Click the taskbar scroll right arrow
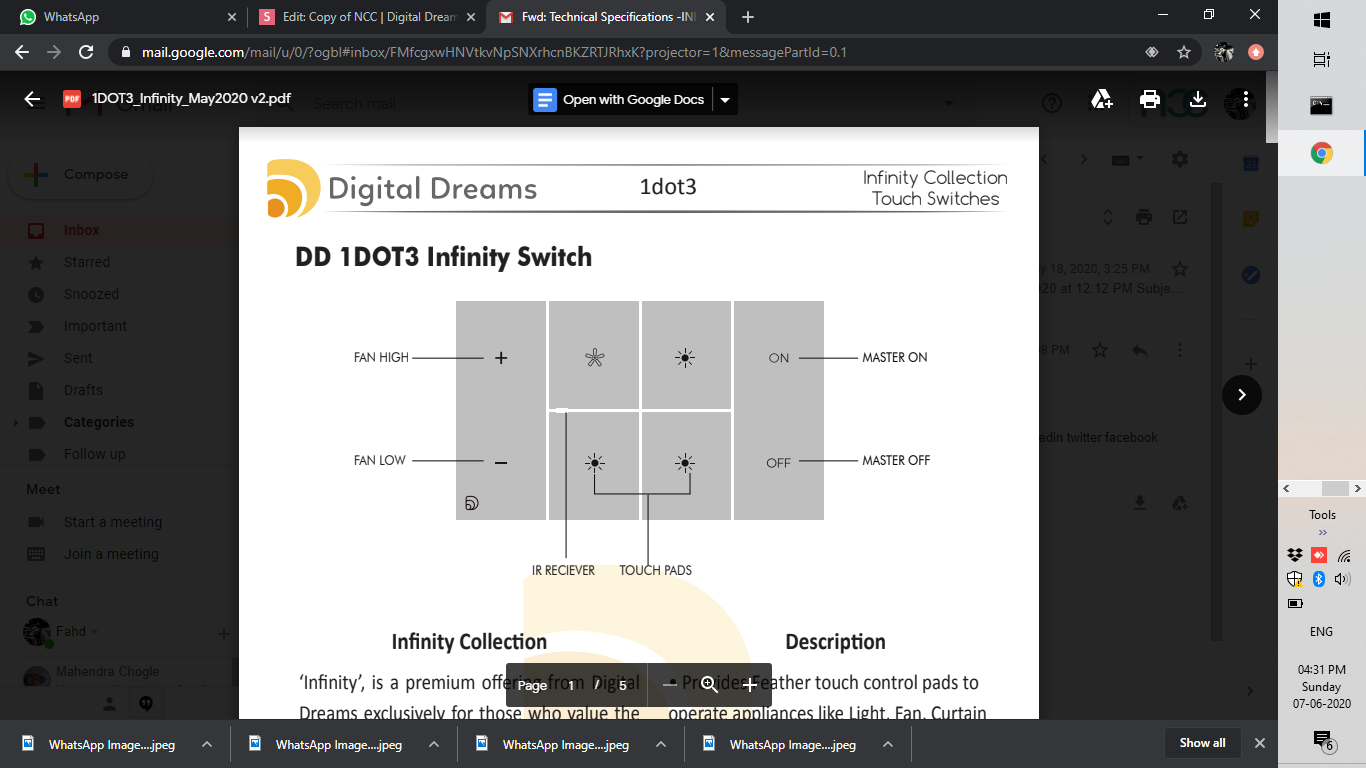 coord(1357,488)
